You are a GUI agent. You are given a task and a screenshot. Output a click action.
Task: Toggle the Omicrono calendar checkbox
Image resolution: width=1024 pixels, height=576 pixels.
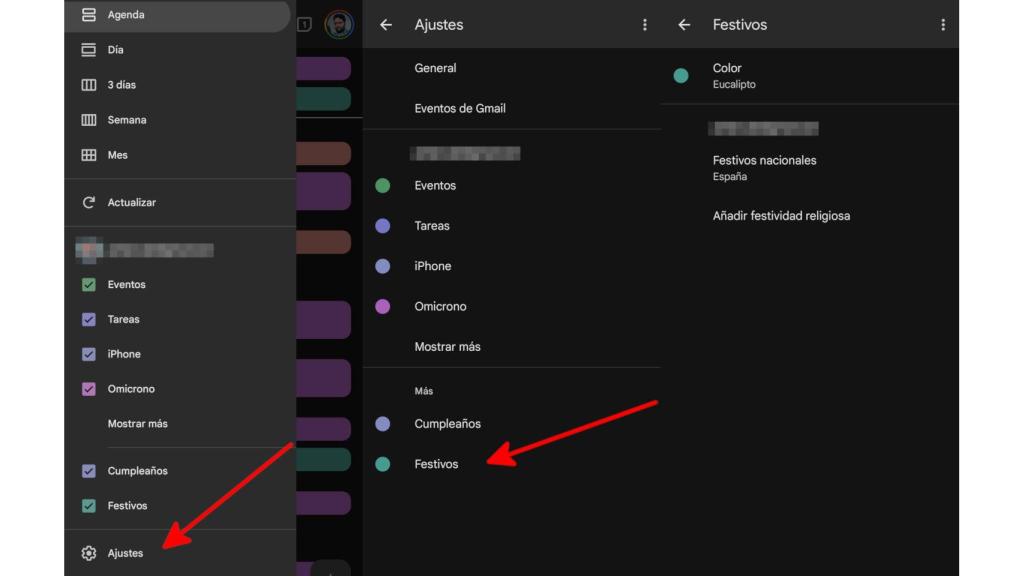pyautogui.click(x=89, y=389)
